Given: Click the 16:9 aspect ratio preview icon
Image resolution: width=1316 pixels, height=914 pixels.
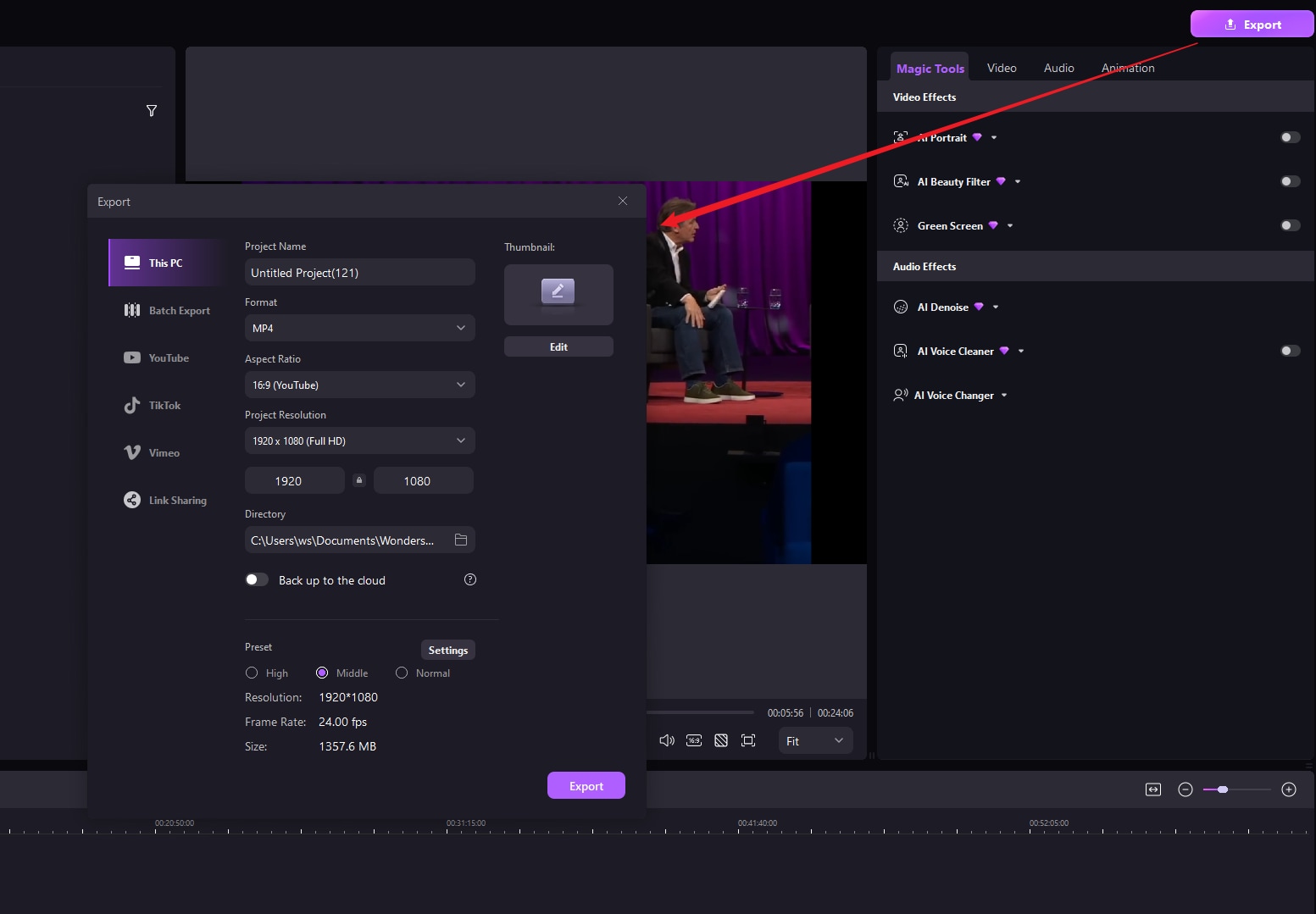Looking at the screenshot, I should click(694, 740).
